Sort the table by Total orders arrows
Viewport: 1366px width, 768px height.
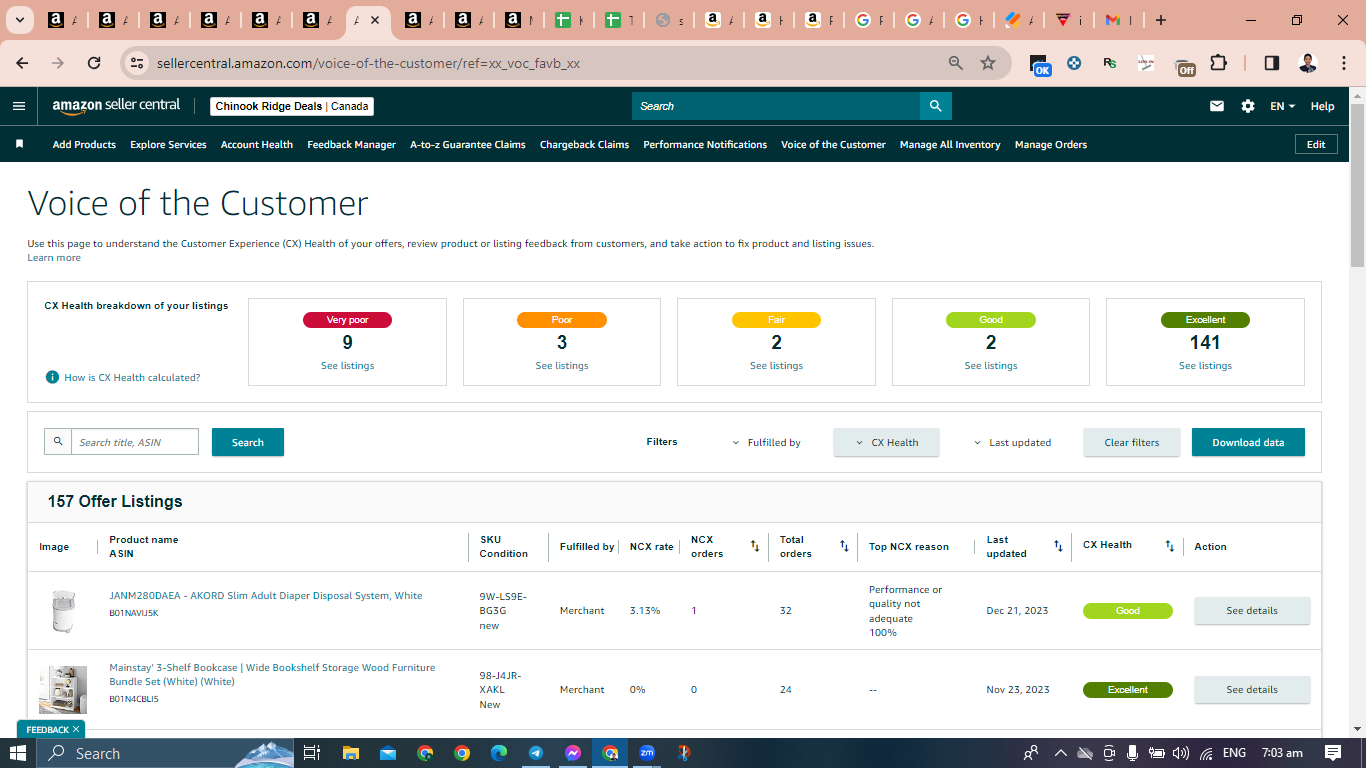click(x=844, y=546)
